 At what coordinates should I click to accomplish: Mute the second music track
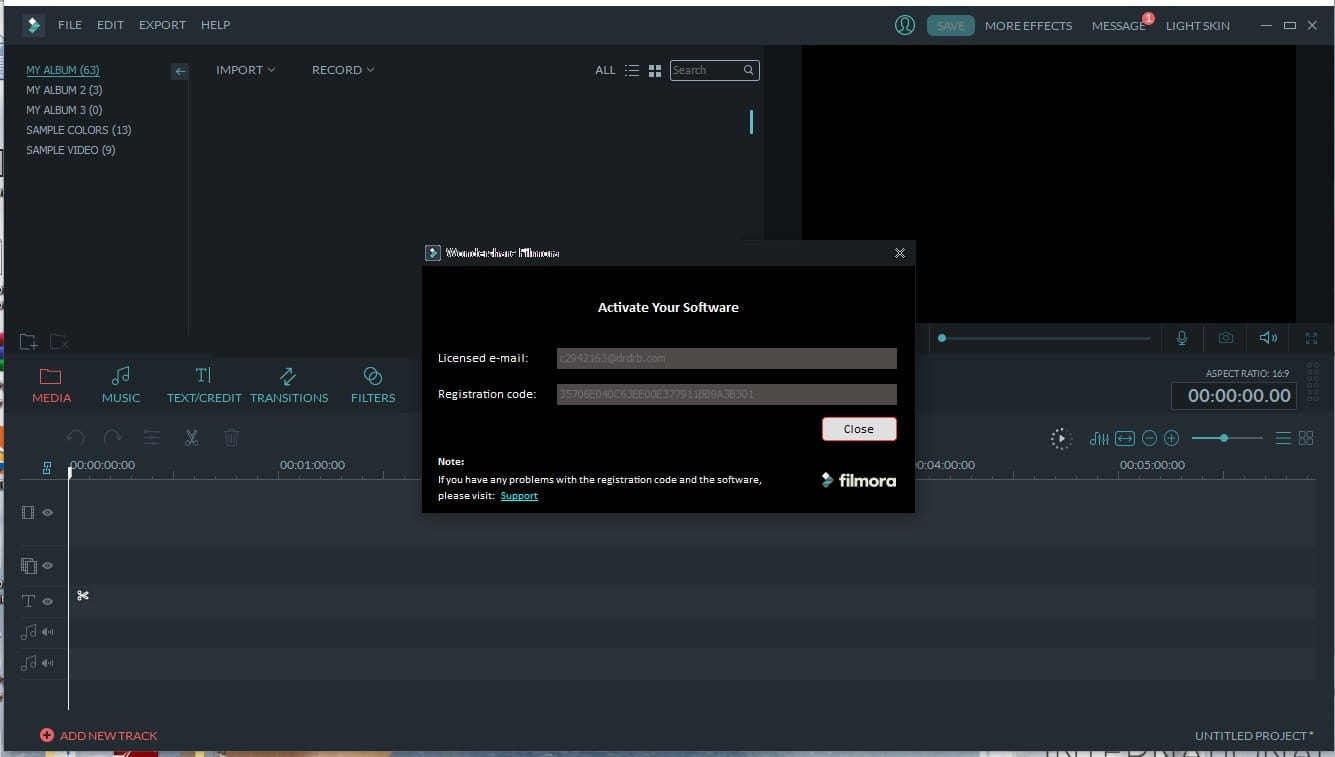[x=47, y=662]
